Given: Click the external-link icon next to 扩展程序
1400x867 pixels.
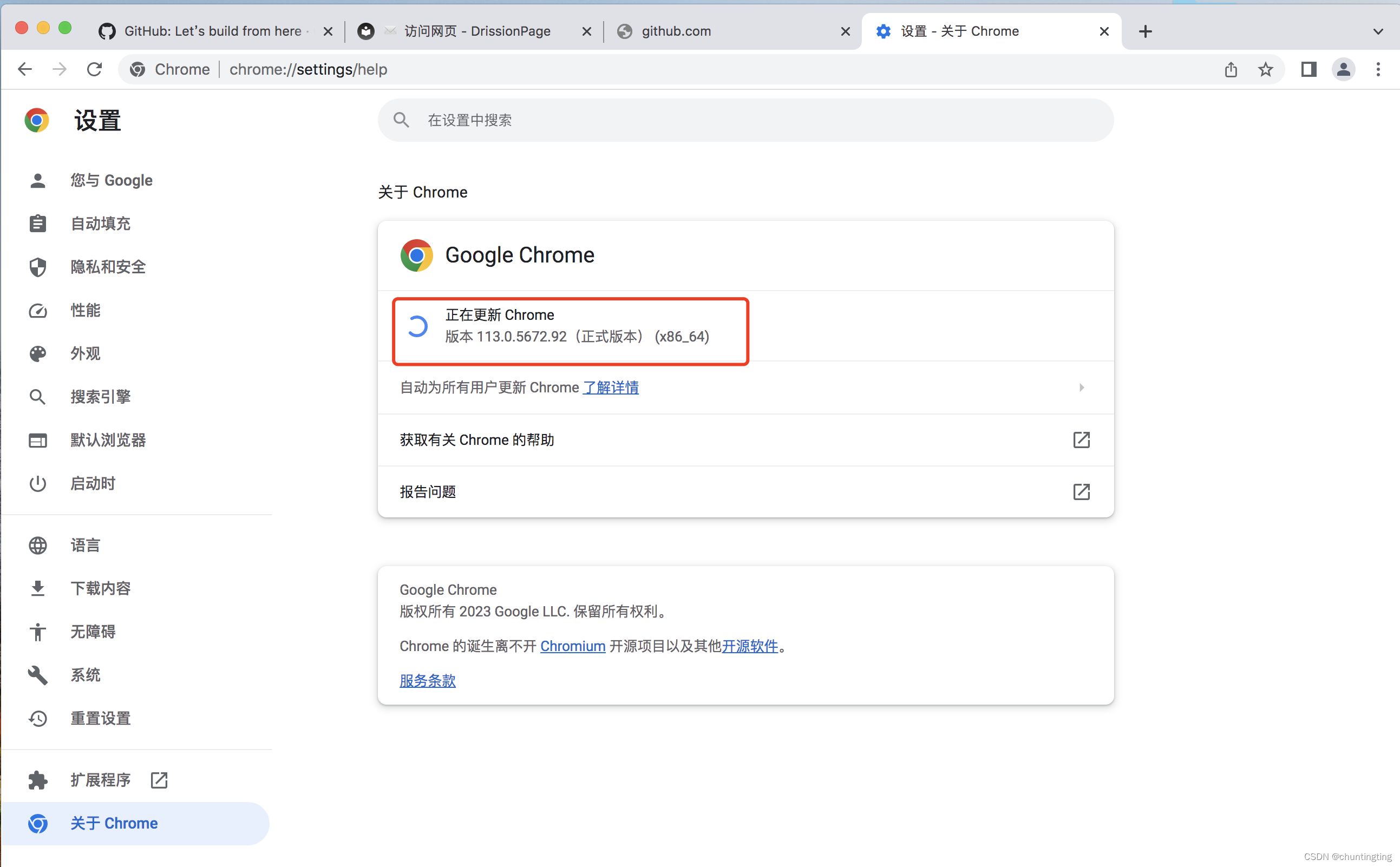Looking at the screenshot, I should click(x=159, y=780).
